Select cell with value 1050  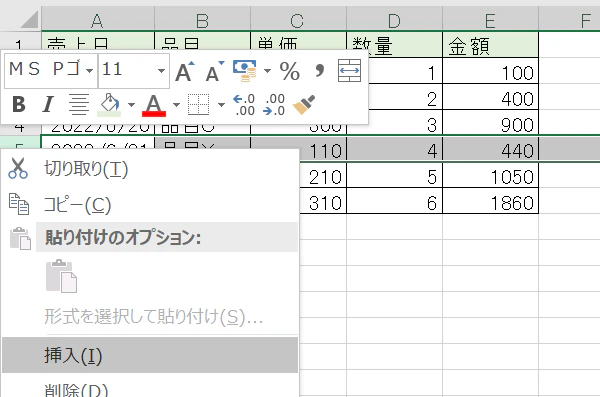(x=491, y=175)
